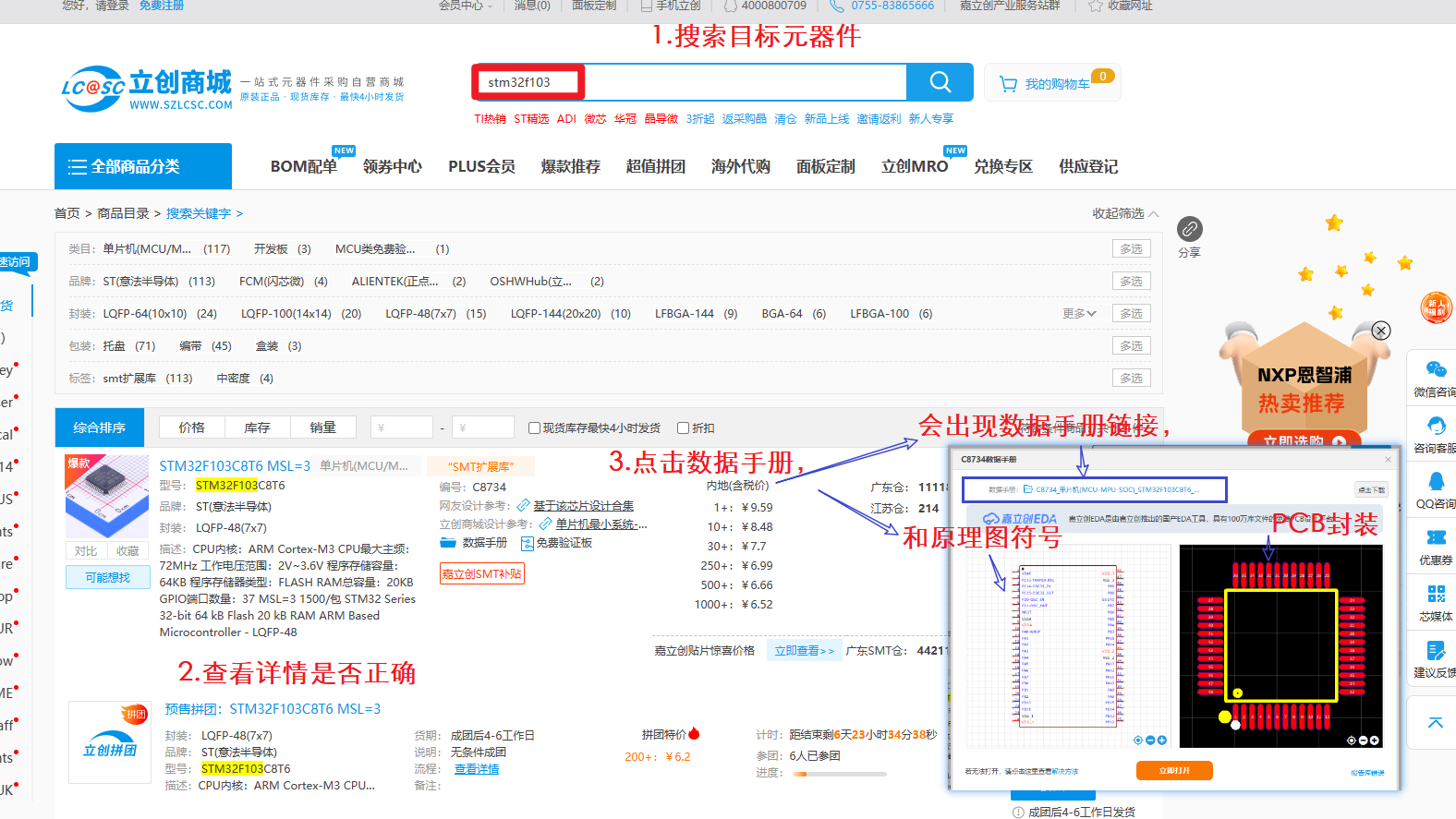
Task: Click 报告库错误 link in dialog
Action: [1367, 773]
